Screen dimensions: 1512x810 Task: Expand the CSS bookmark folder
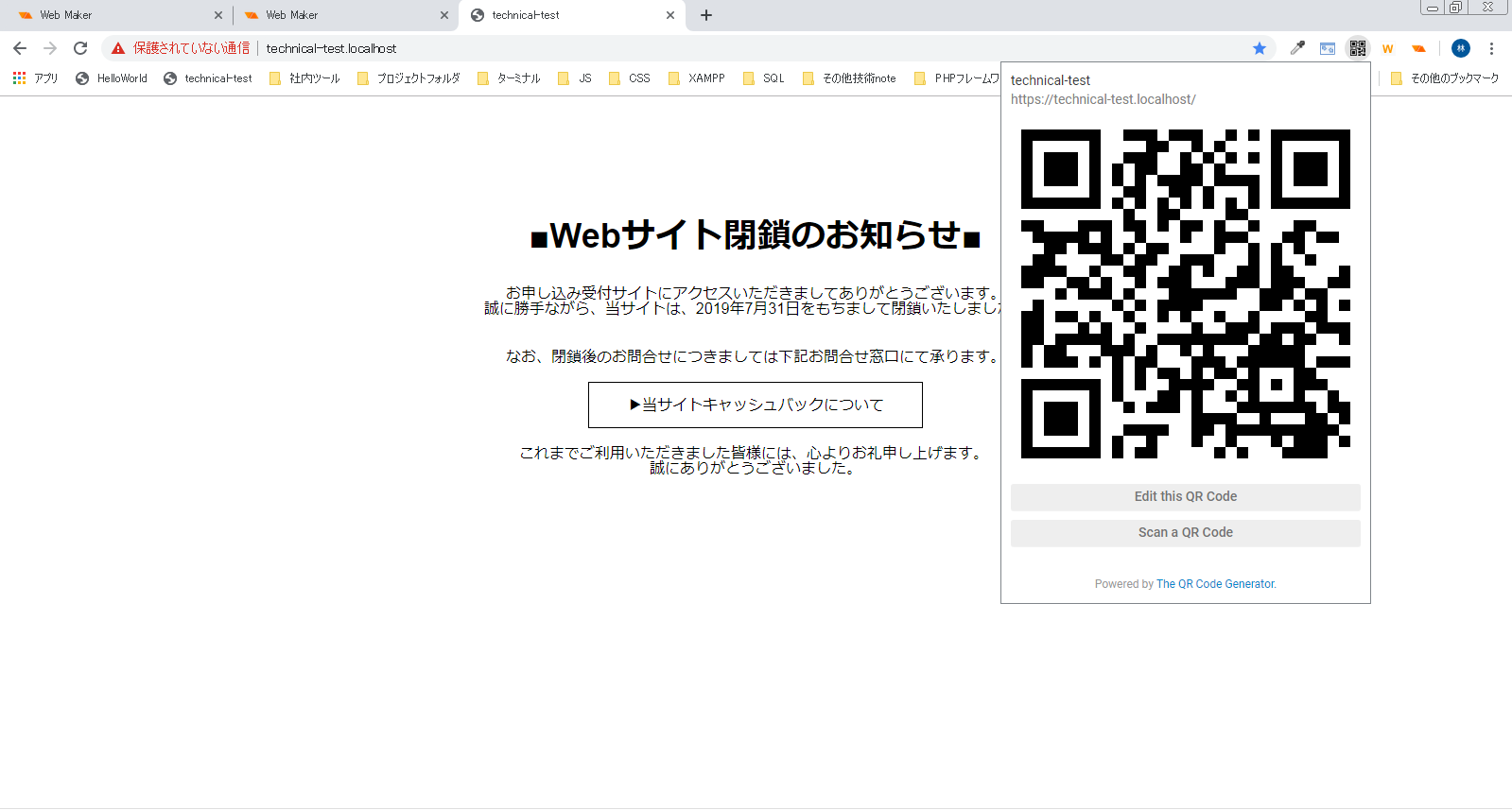point(630,78)
